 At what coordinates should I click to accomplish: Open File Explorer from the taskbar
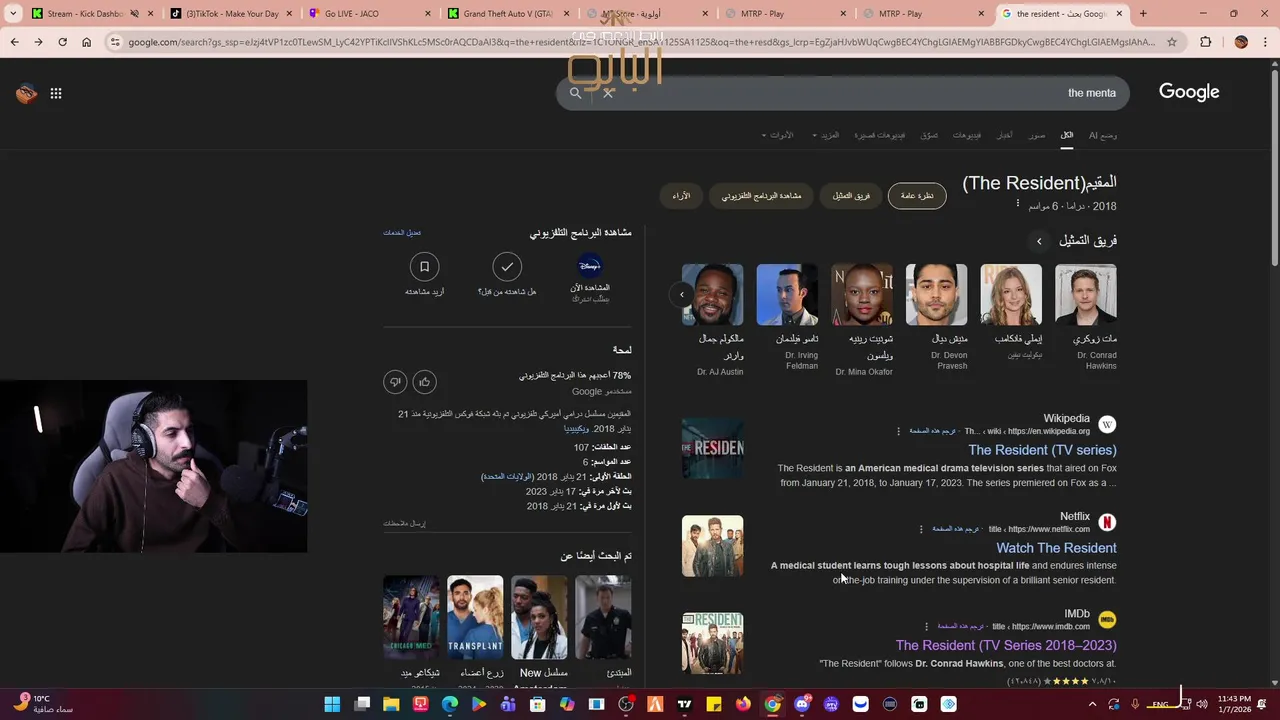click(x=391, y=704)
